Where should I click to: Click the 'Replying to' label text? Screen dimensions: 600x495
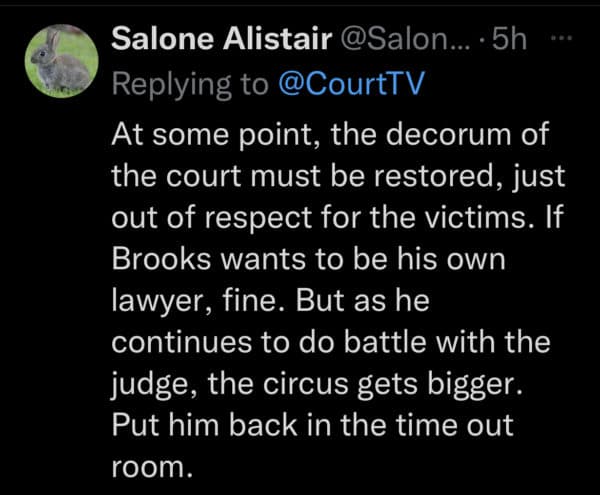point(190,85)
